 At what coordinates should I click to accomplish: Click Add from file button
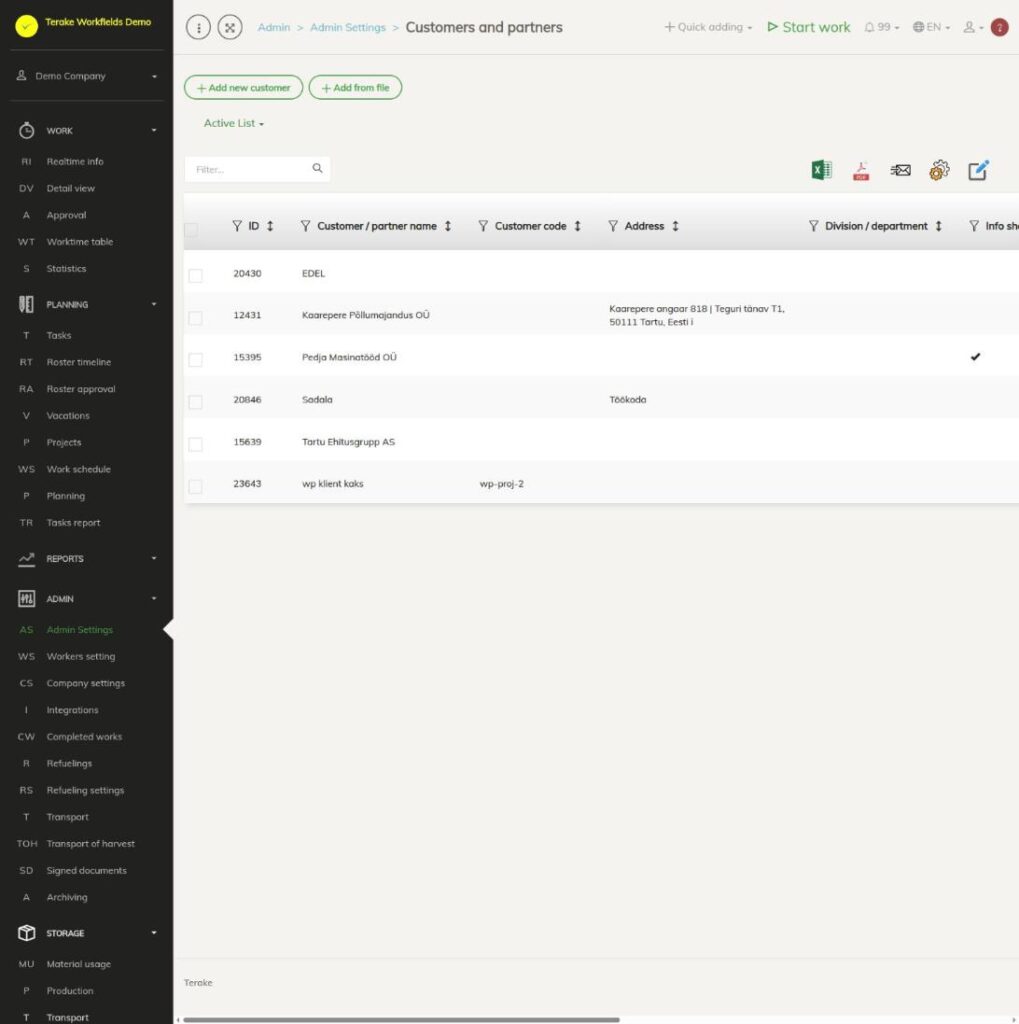(x=355, y=88)
